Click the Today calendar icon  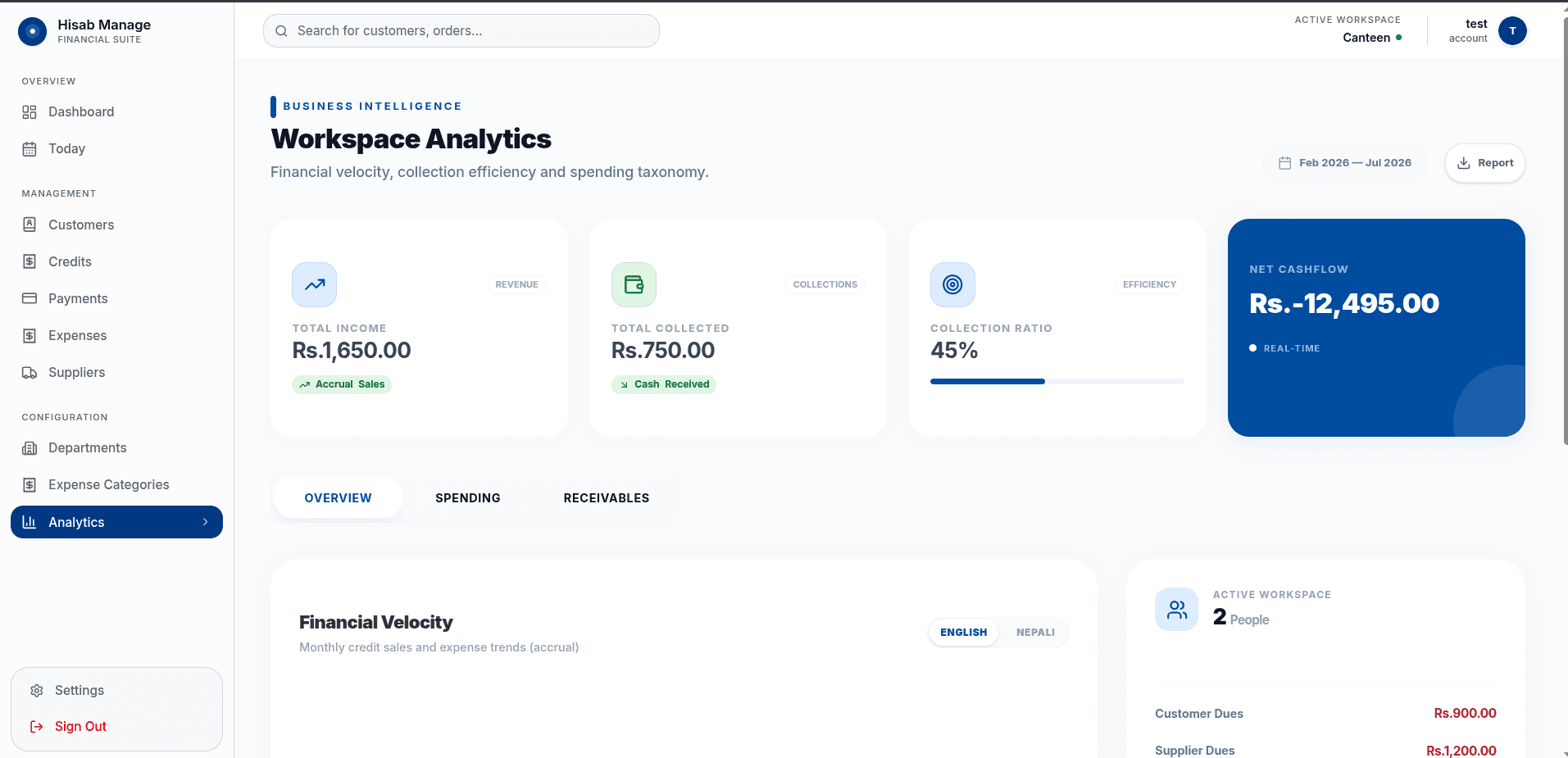[x=30, y=149]
